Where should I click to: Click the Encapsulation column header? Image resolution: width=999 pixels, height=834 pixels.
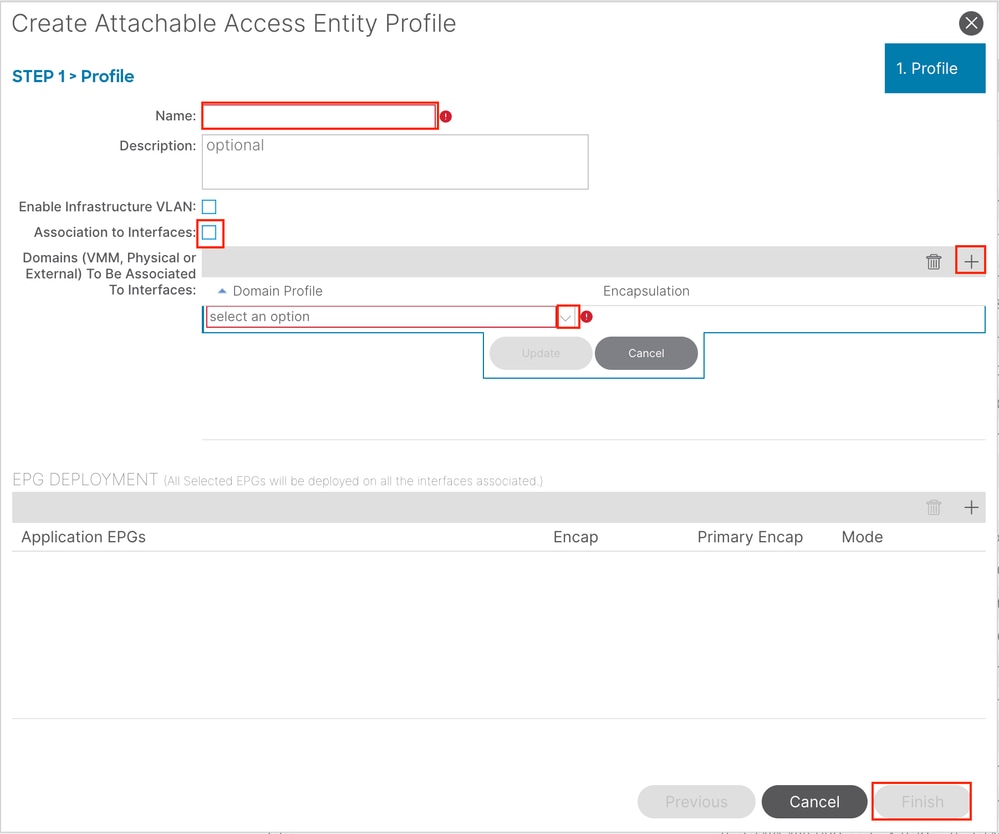pyautogui.click(x=646, y=291)
